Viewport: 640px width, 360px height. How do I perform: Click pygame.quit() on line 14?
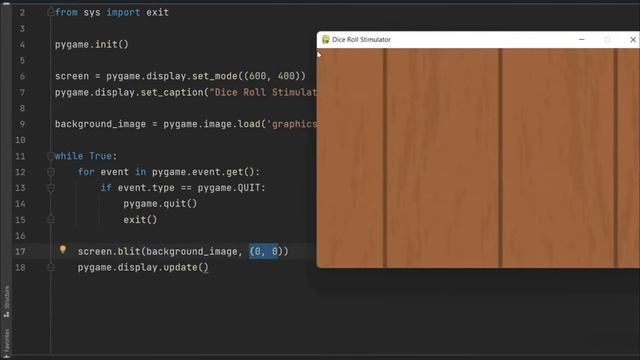[160, 203]
